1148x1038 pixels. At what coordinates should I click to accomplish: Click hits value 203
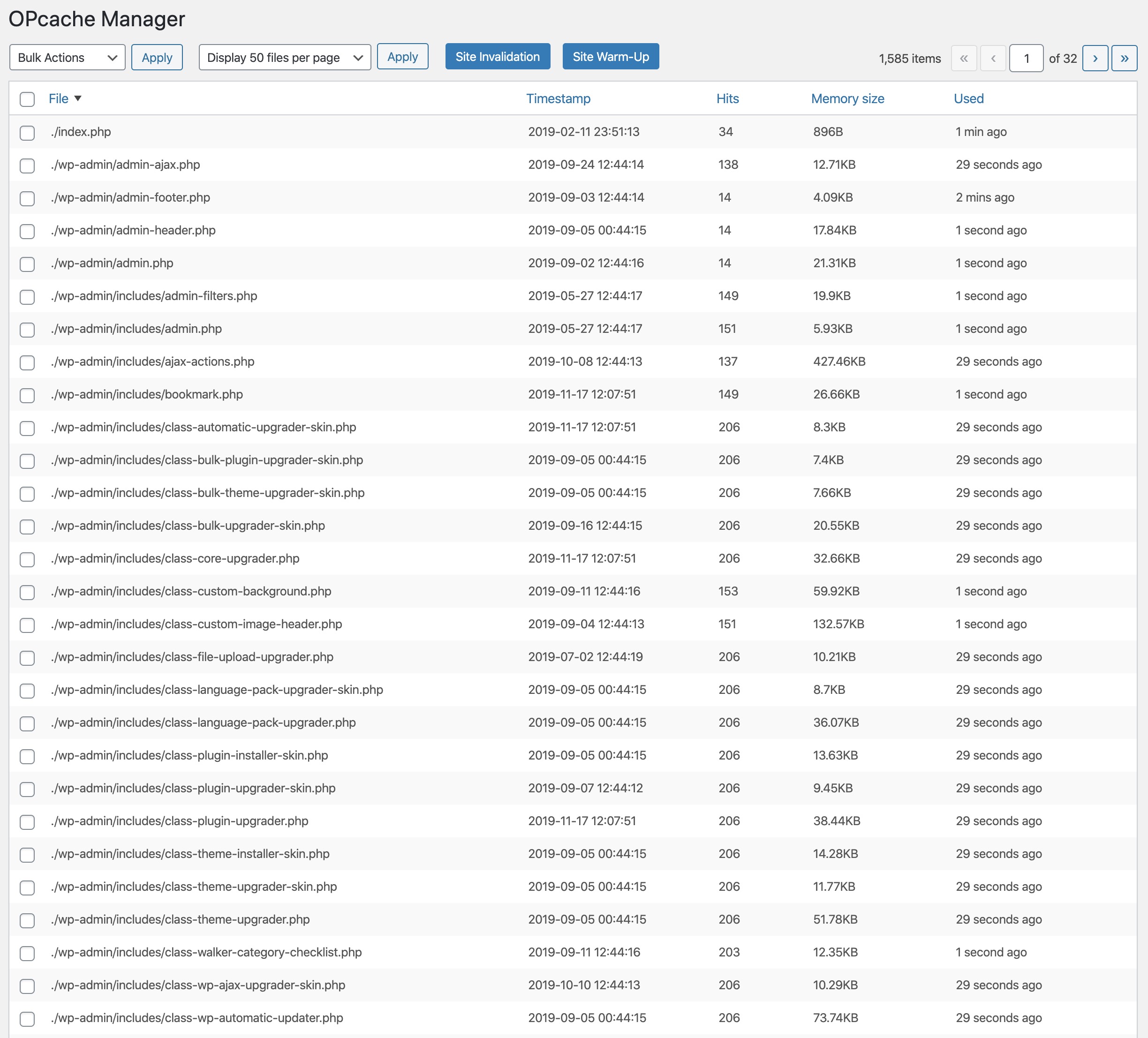[x=729, y=952]
